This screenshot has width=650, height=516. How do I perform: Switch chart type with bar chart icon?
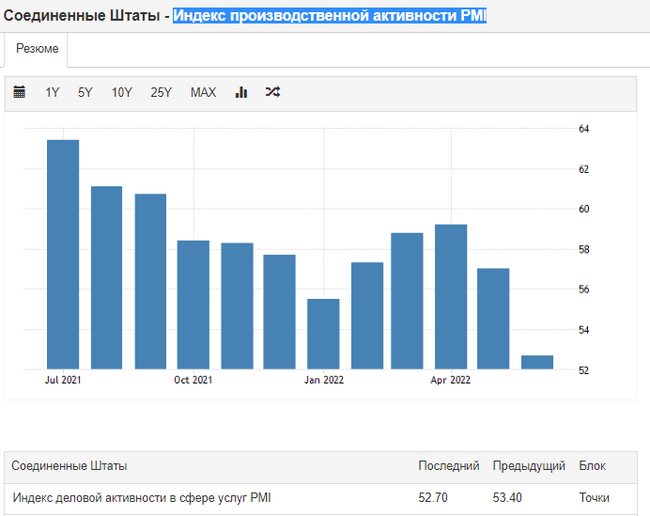click(241, 92)
